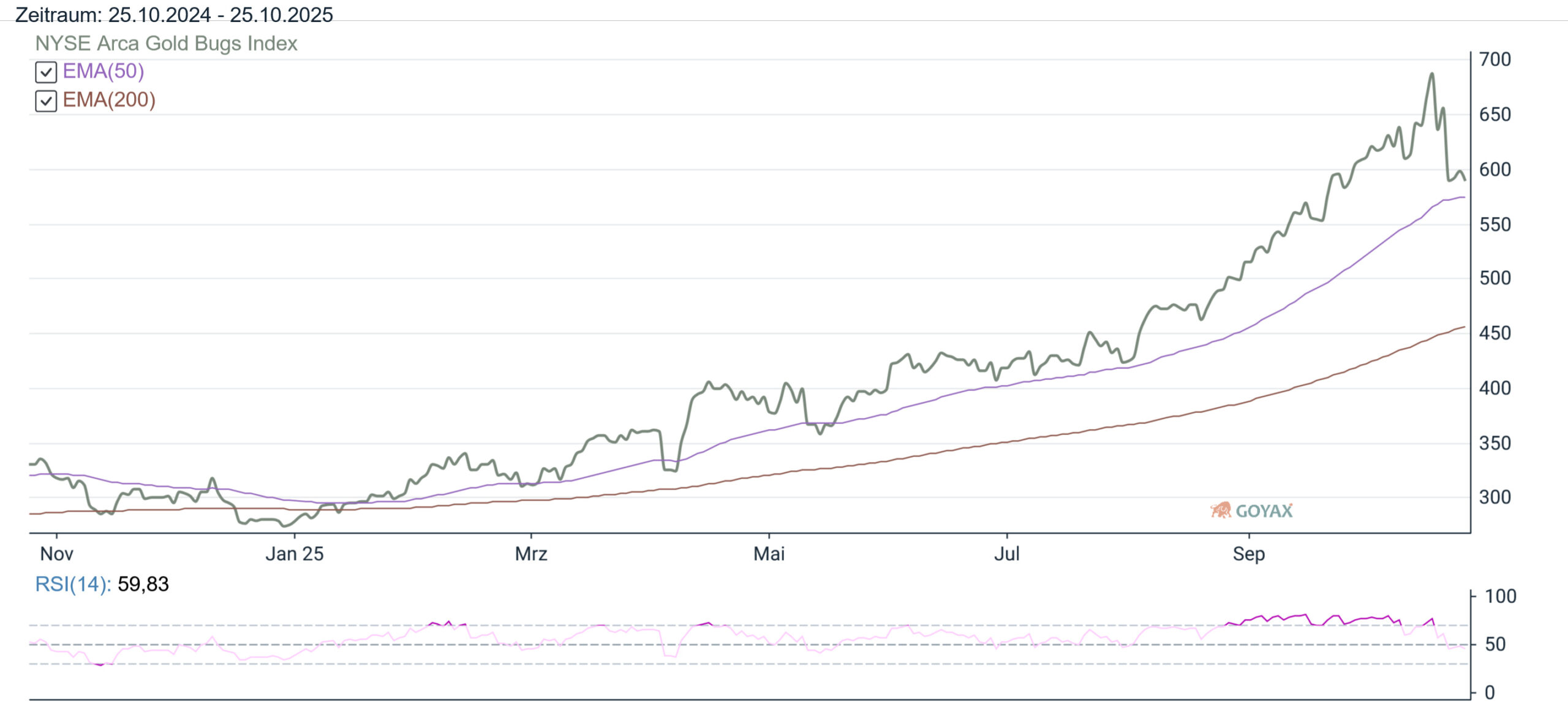Click the Jan 25 axis label

point(294,554)
